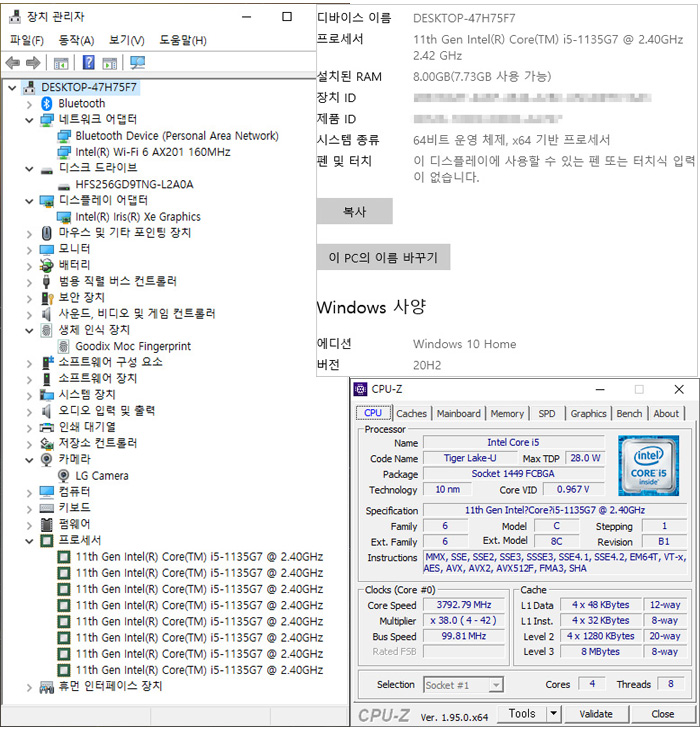Open the 보기(V) menu

[x=127, y=41]
